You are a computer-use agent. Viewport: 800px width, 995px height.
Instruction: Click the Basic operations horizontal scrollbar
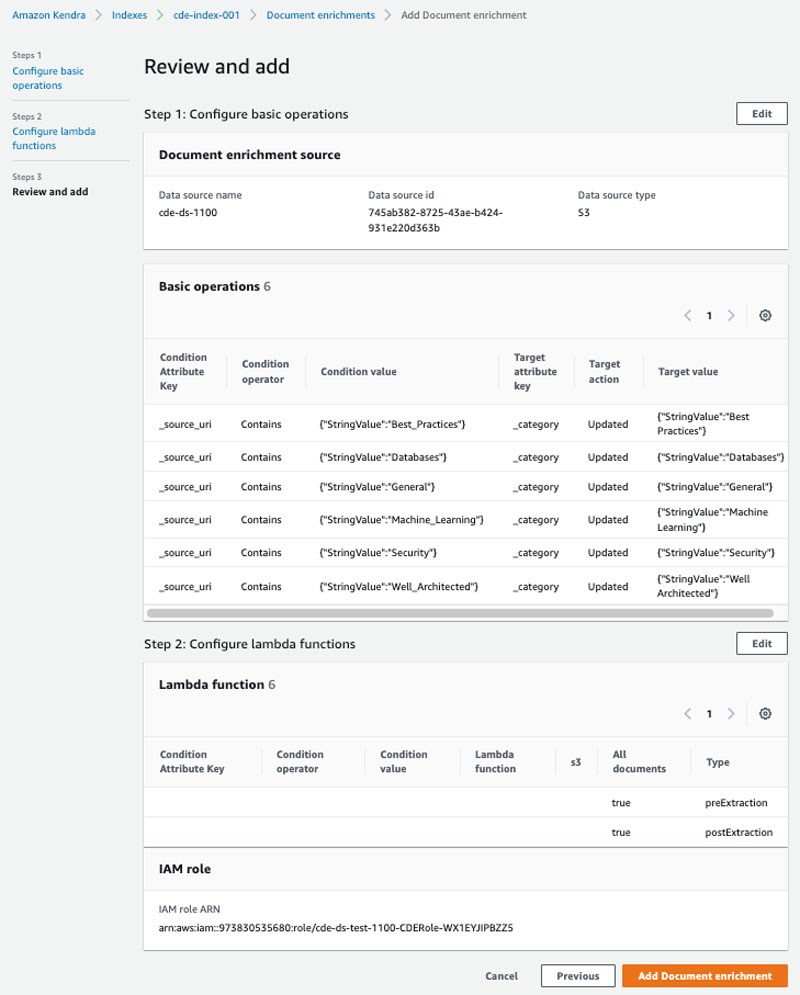click(460, 613)
